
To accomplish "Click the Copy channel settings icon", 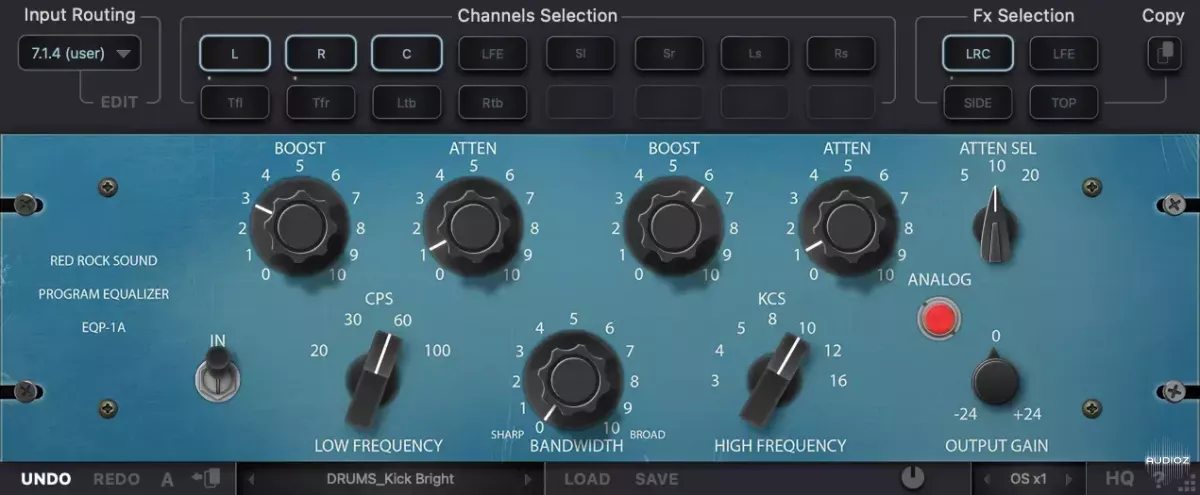I will click(x=1163, y=55).
